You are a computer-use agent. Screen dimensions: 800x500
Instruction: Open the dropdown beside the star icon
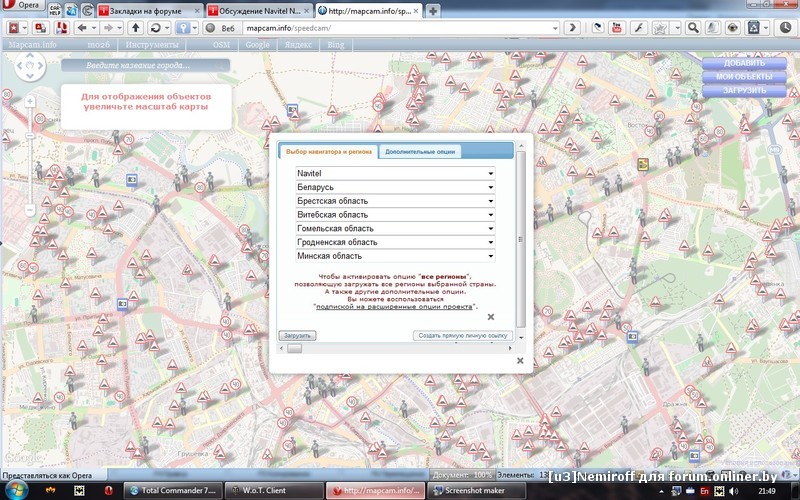coord(677,28)
